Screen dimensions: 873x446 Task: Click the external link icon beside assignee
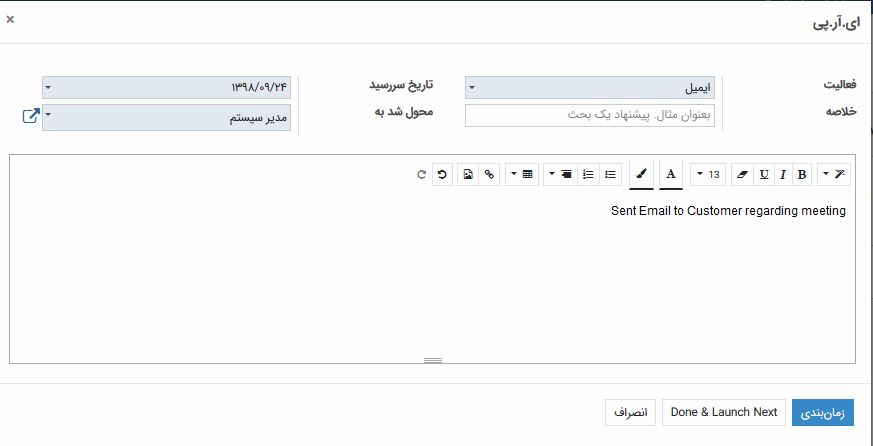point(31,116)
